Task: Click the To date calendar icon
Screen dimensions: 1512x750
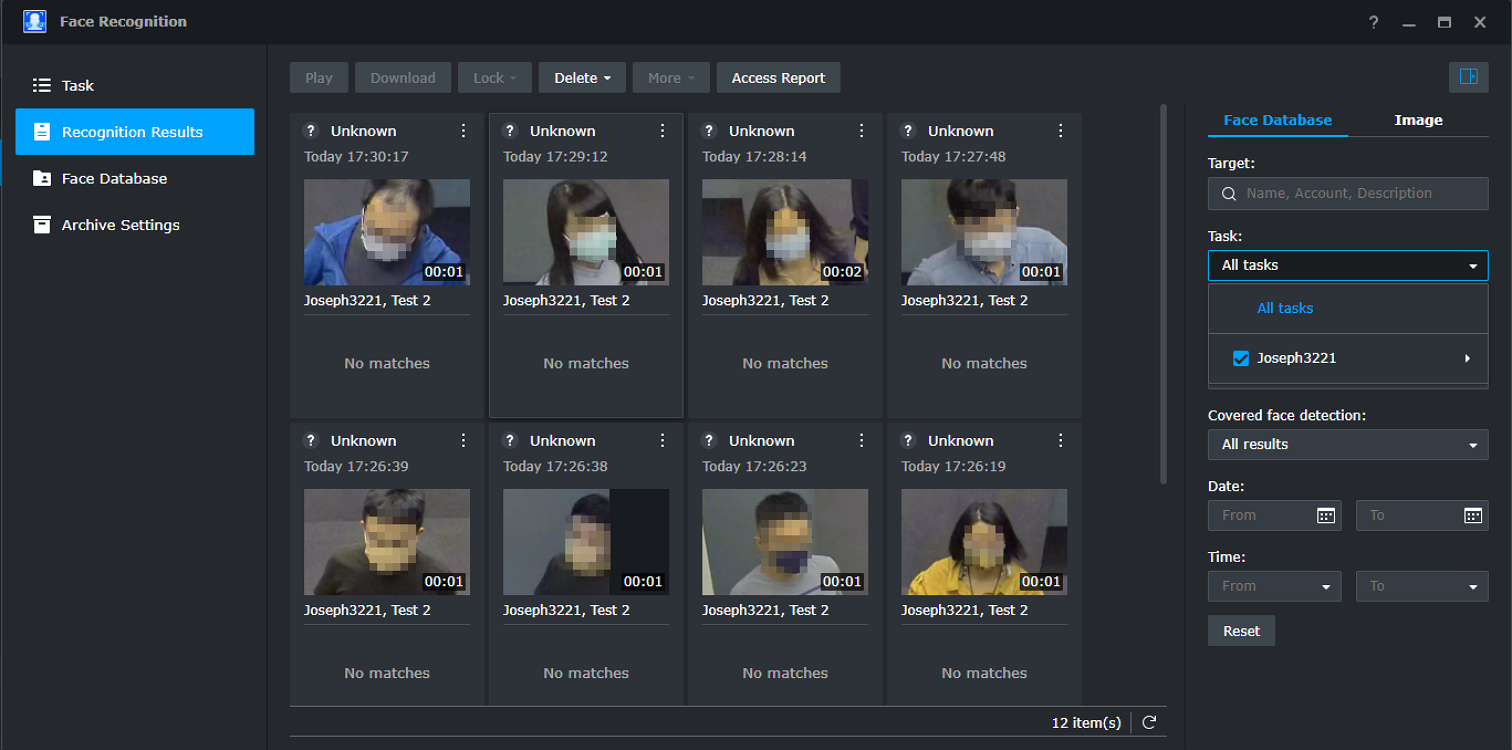Action: tap(1473, 515)
